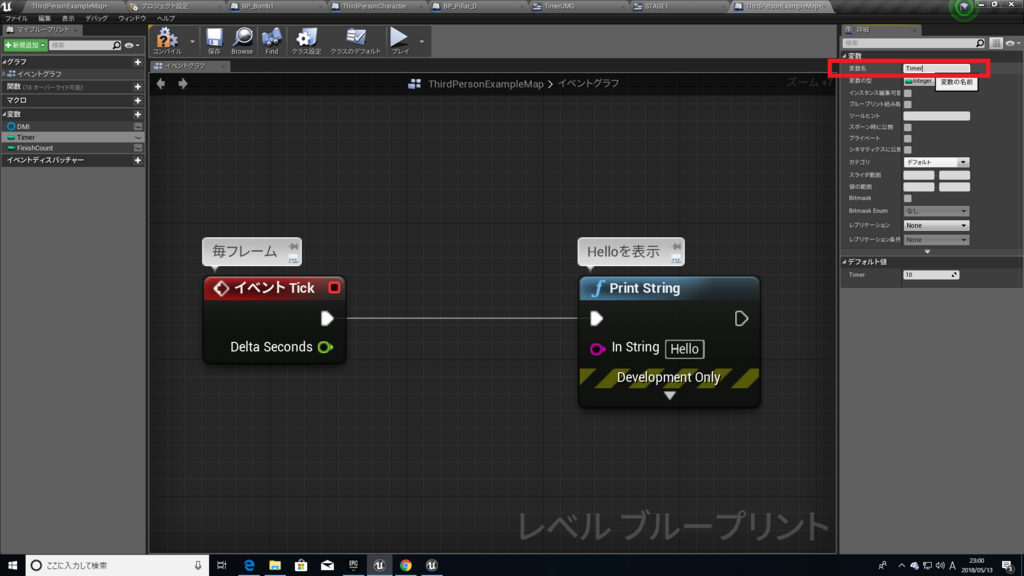Select FinishCount variable
The image size is (1024, 576).
click(35, 148)
